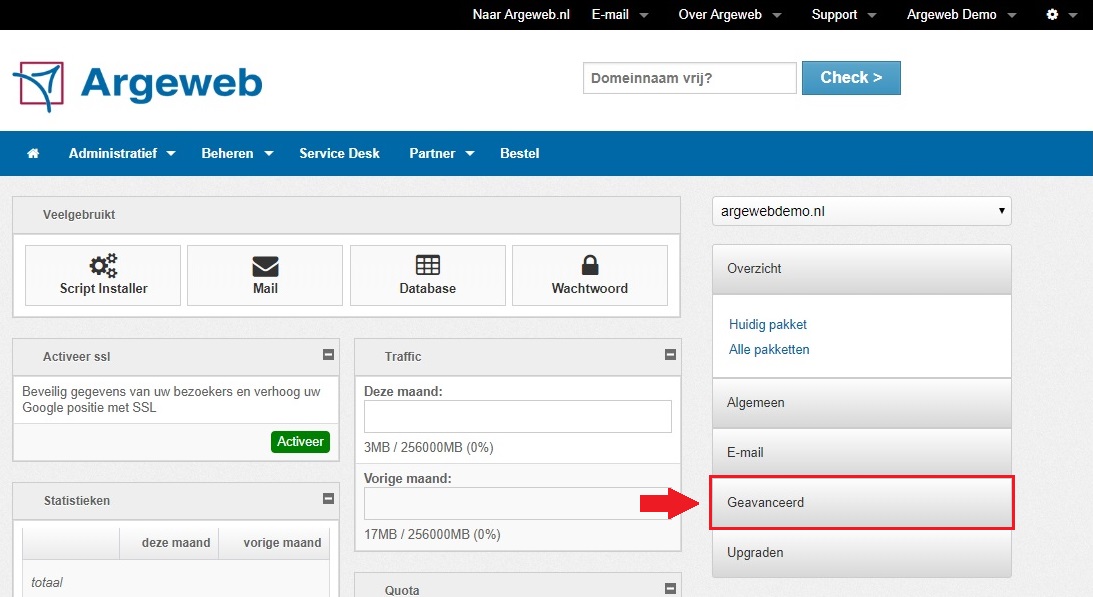Follow the Naar Argeweb.nl link

click(521, 15)
